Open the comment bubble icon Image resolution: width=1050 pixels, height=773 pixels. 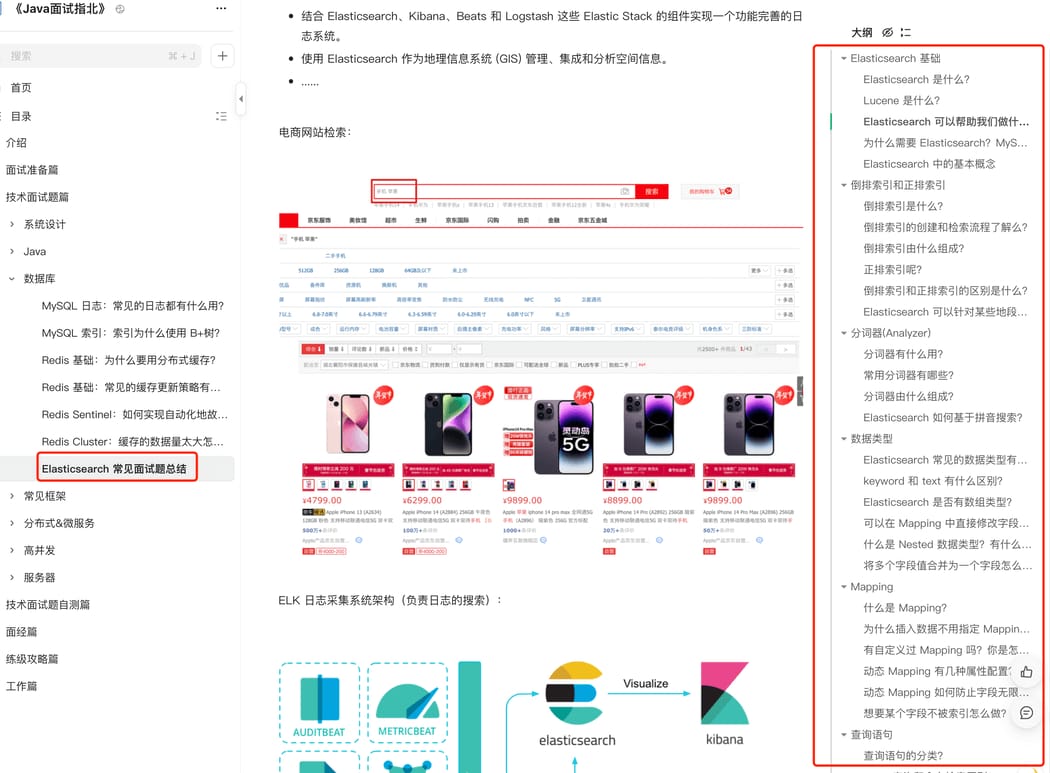pos(1026,713)
